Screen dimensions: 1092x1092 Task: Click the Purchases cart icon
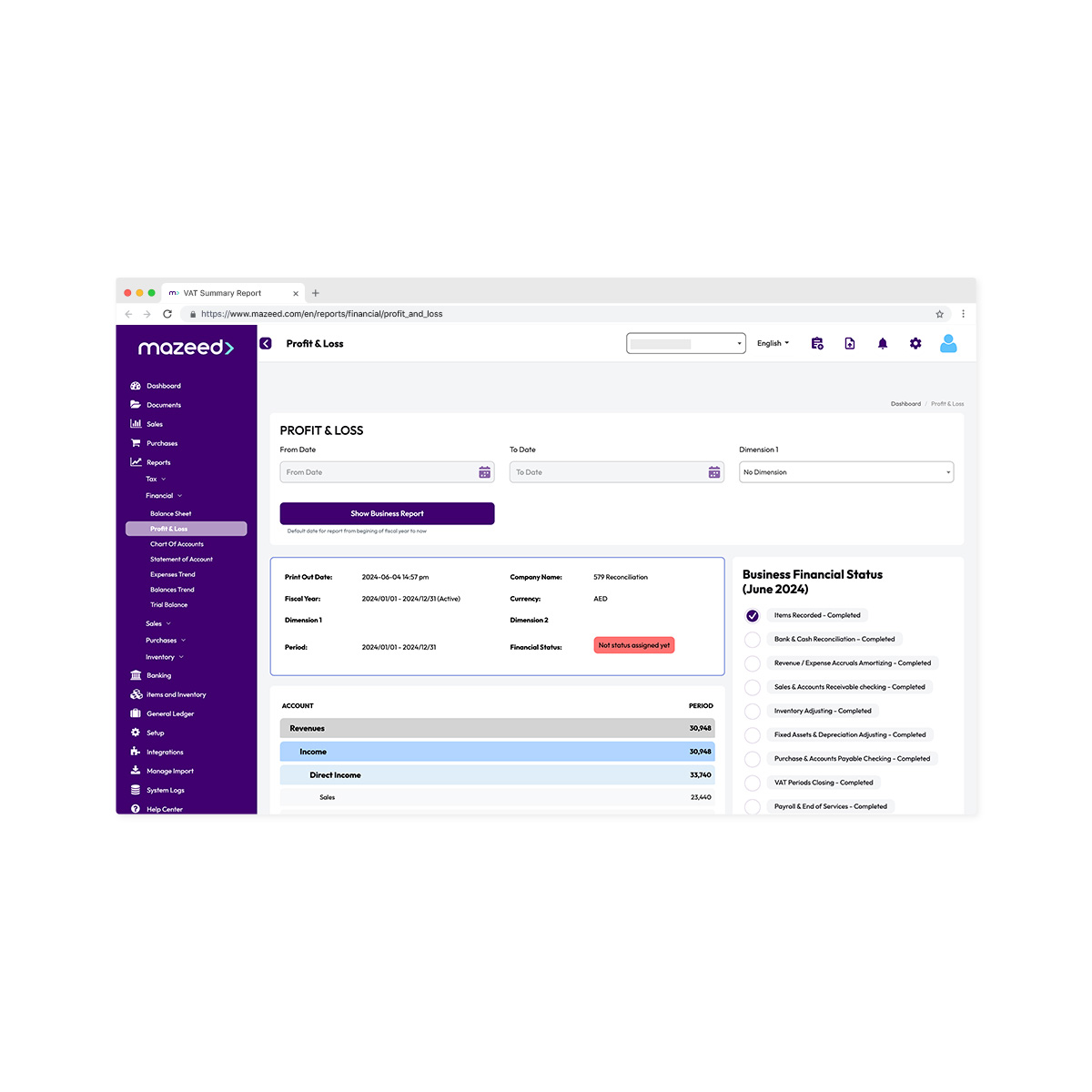136,443
